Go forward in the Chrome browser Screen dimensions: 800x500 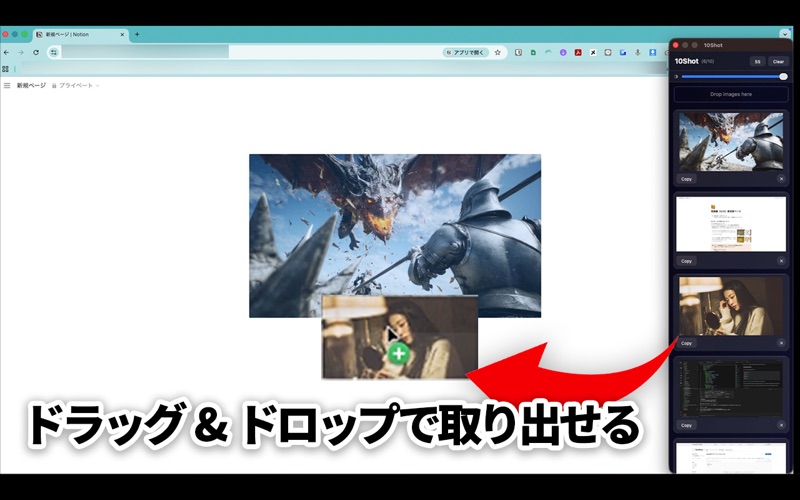click(21, 53)
